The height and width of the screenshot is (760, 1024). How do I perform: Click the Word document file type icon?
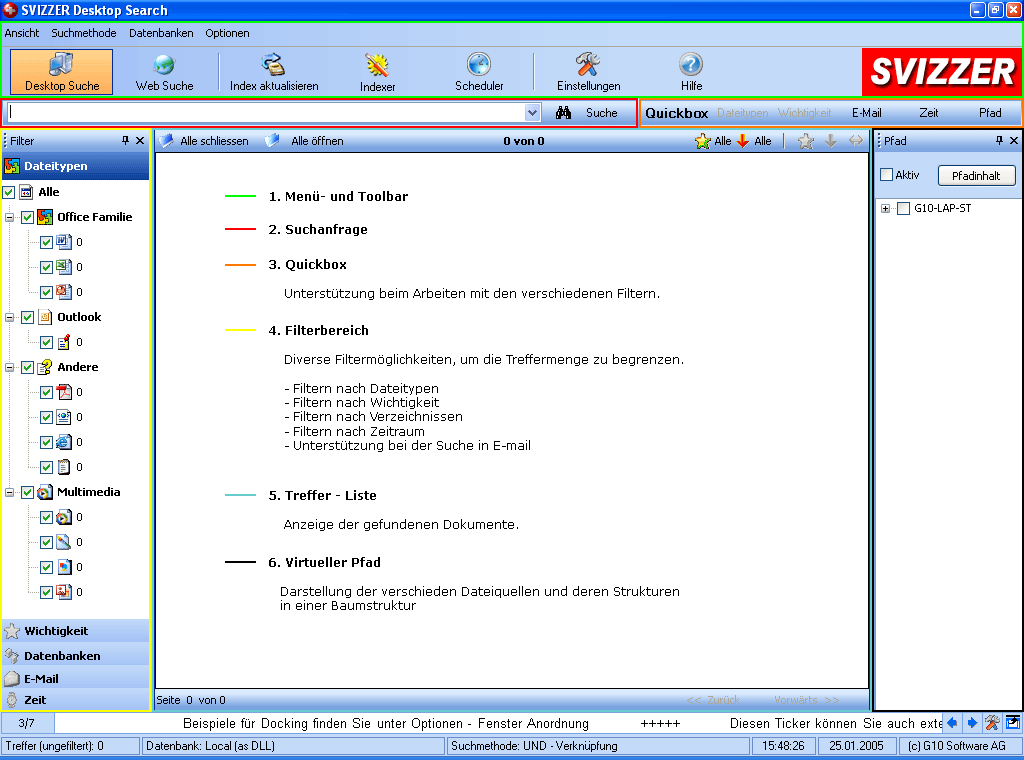click(x=63, y=242)
